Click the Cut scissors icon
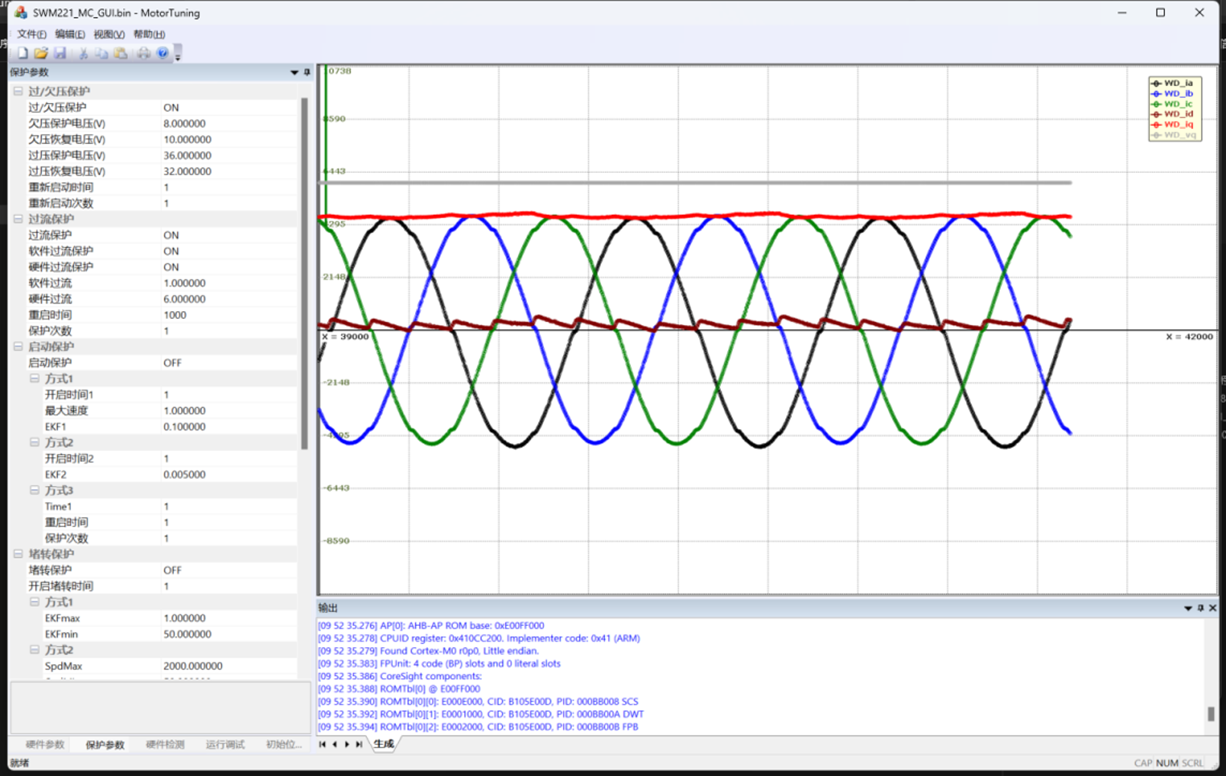This screenshot has height=776, width=1226. tap(83, 53)
